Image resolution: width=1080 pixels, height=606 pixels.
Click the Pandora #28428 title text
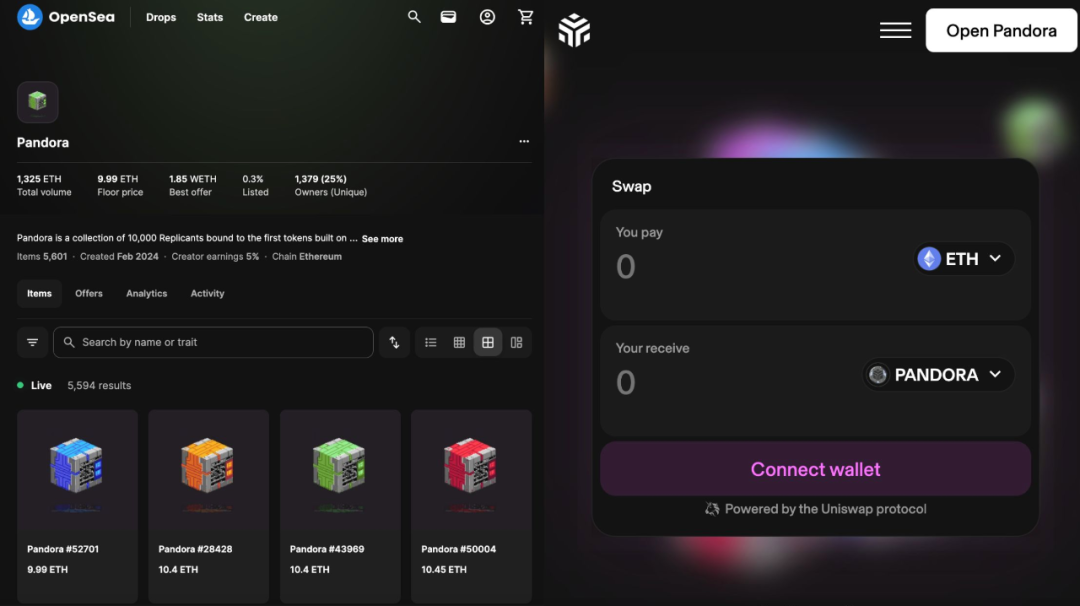[x=195, y=550]
